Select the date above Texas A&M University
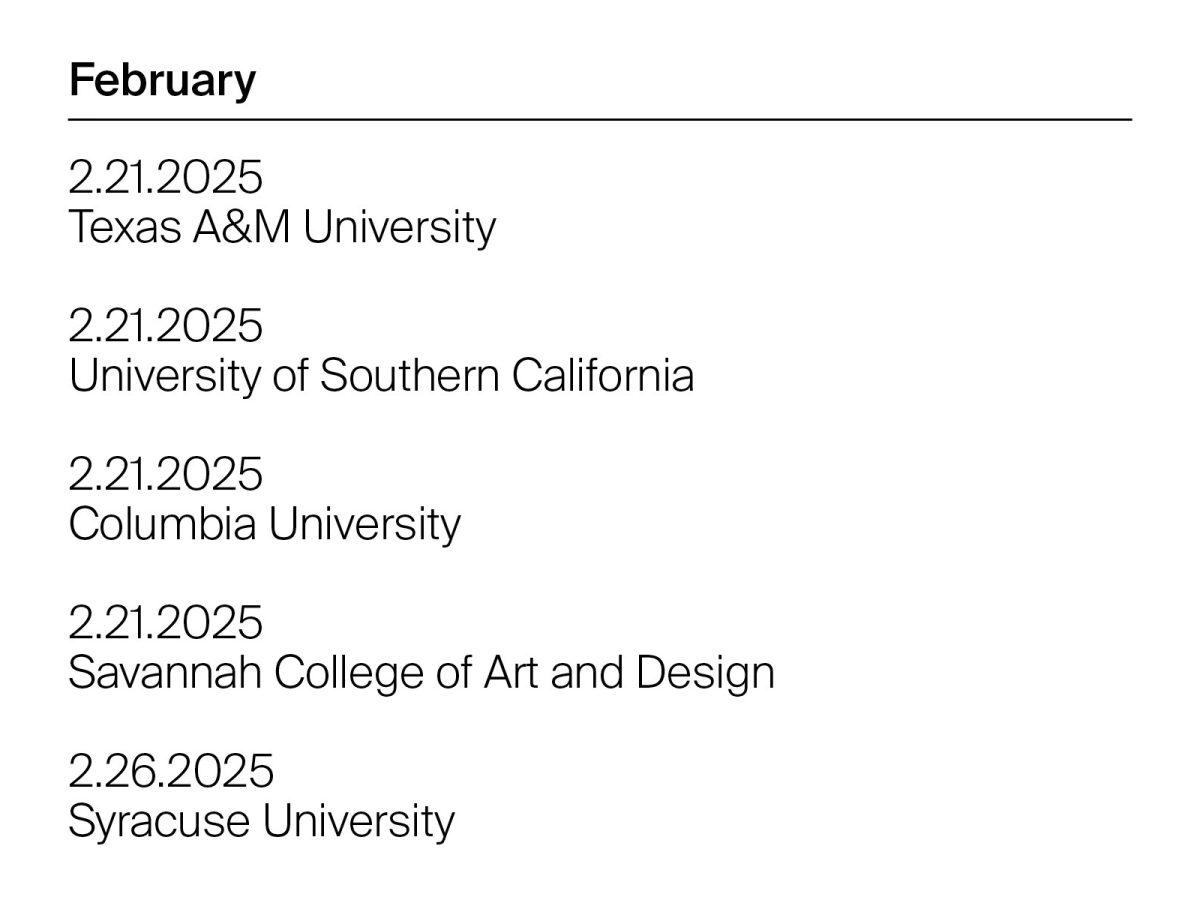 [165, 178]
